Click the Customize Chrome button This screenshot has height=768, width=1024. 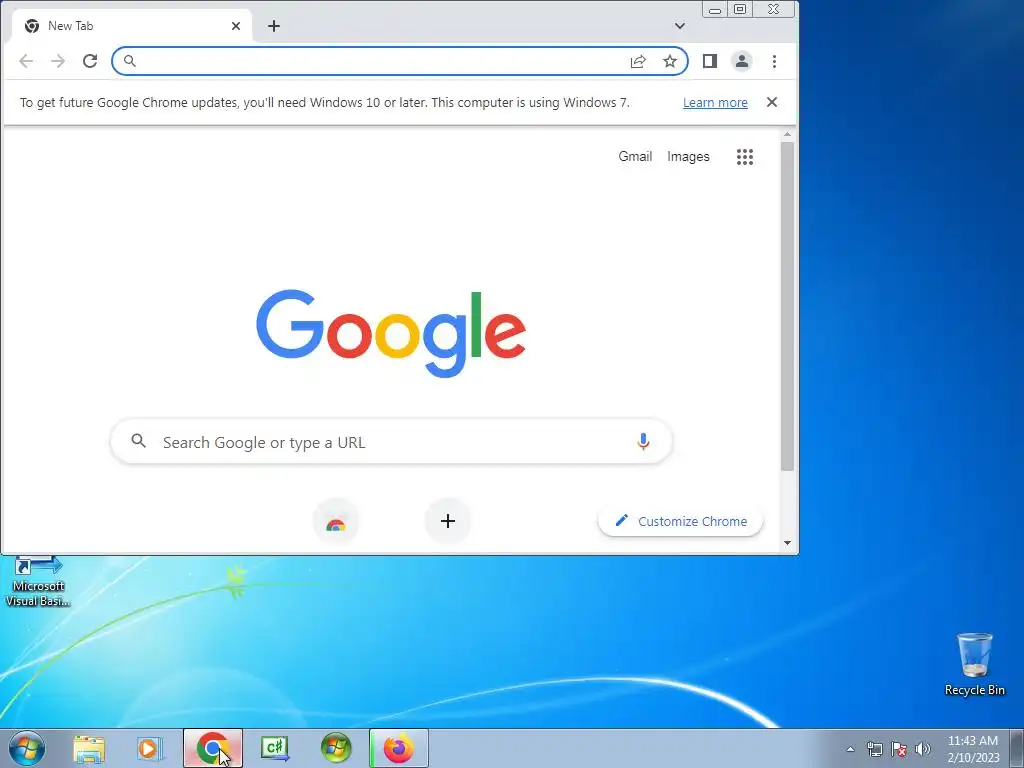pyautogui.click(x=680, y=521)
